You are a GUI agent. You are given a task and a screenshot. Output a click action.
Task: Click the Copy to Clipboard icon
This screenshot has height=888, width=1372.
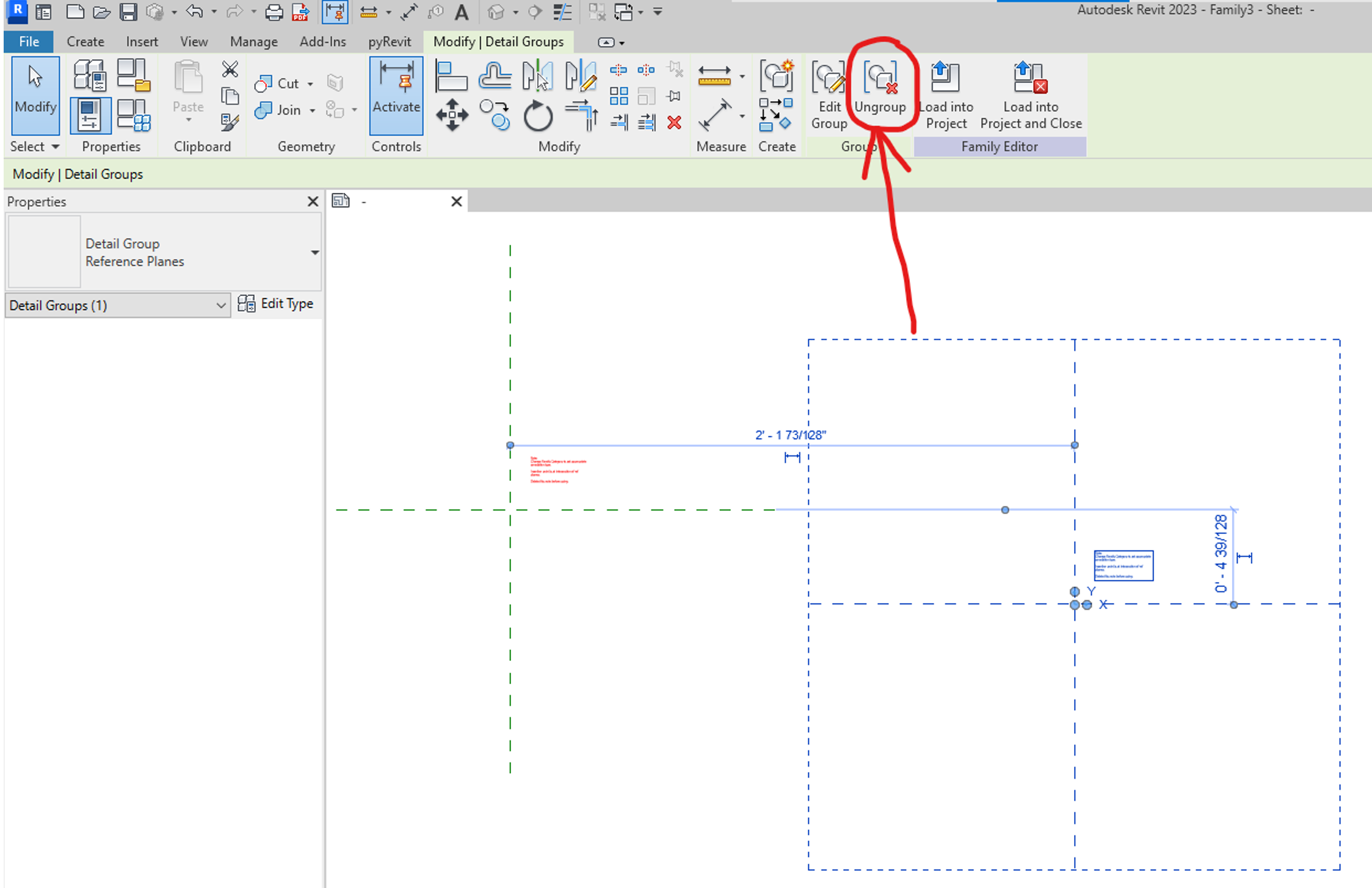click(230, 96)
